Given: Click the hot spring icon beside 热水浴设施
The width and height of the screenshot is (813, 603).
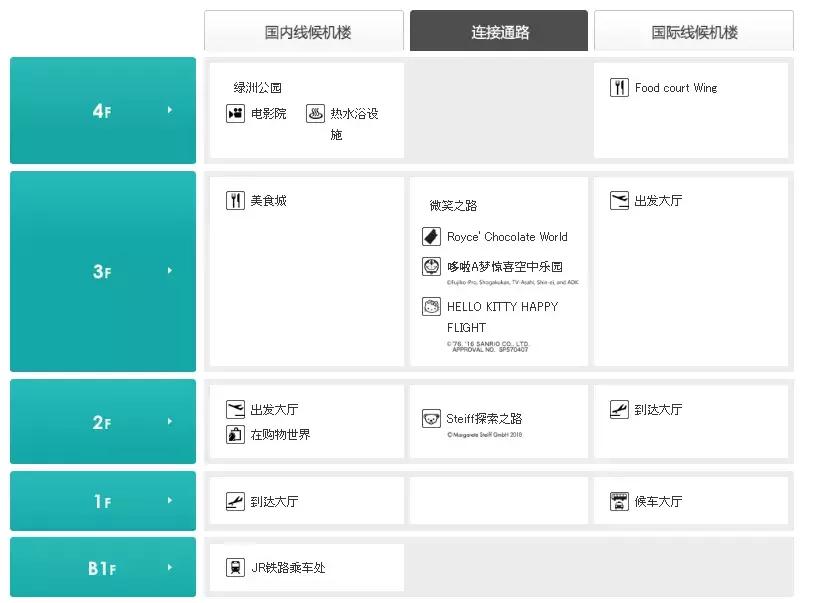Looking at the screenshot, I should click(315, 113).
